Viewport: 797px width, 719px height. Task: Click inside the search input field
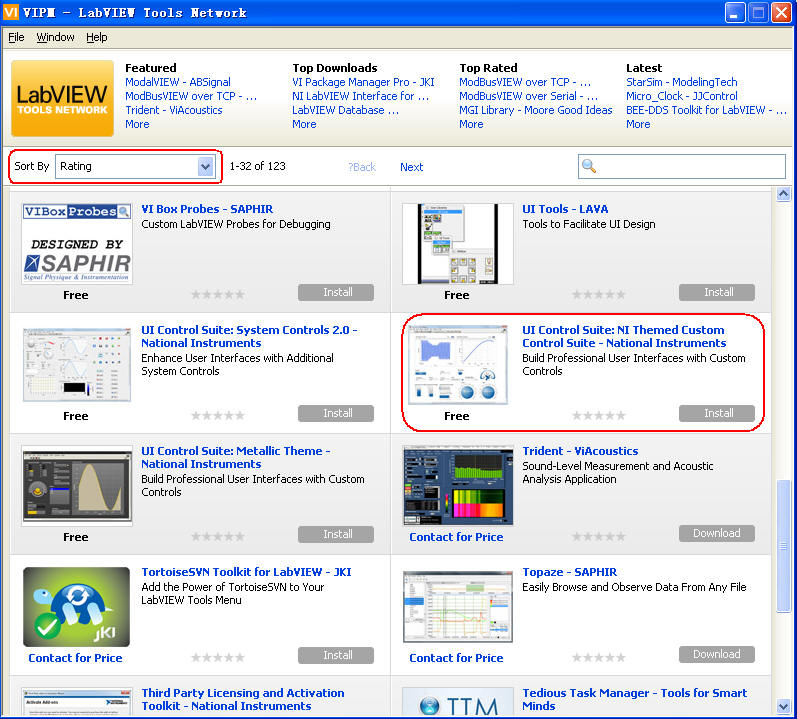coord(690,167)
